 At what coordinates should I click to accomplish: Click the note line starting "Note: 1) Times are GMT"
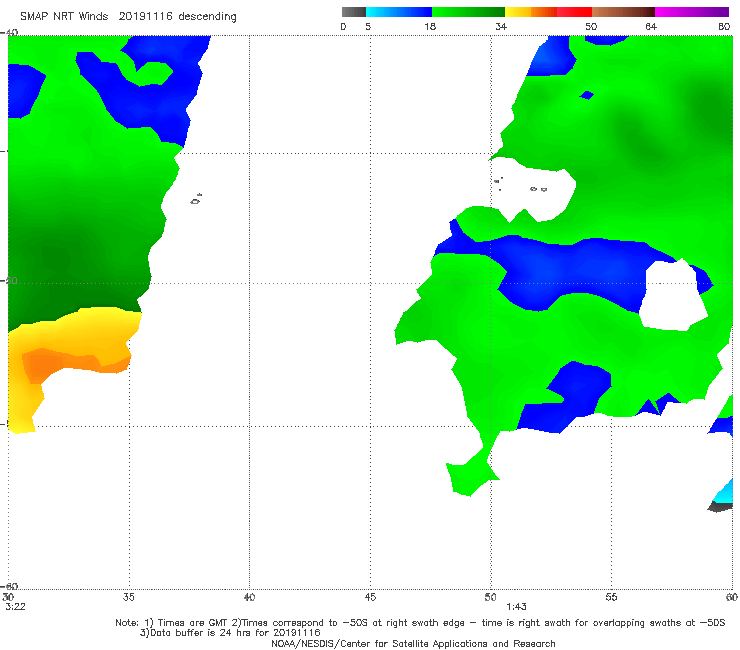pyautogui.click(x=420, y=623)
